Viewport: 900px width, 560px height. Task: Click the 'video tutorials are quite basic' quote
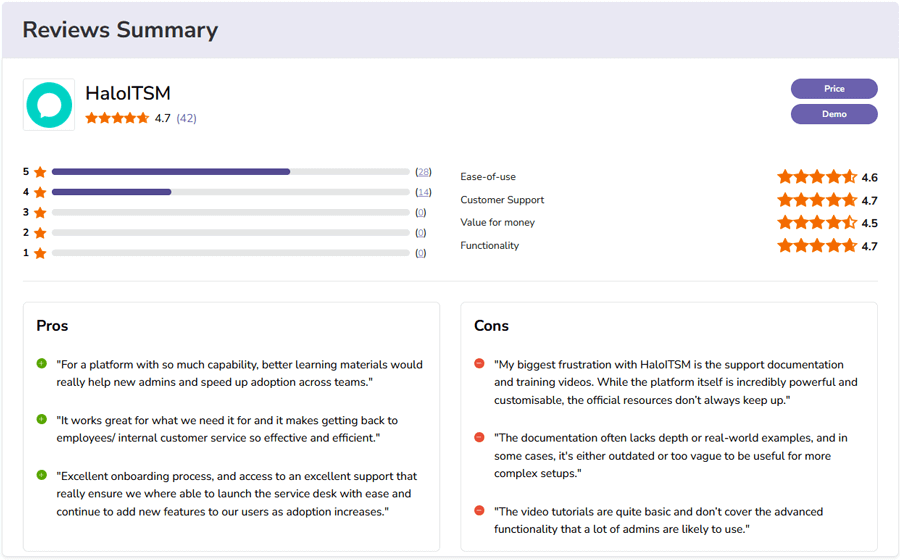[x=658, y=520]
